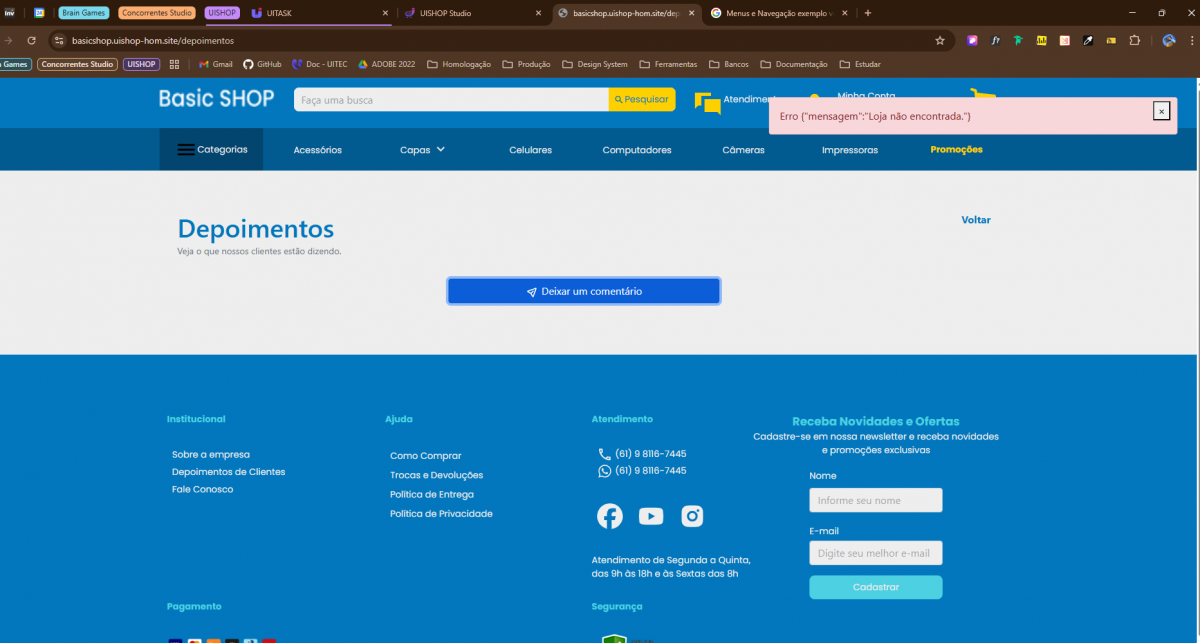The height and width of the screenshot is (643, 1200).
Task: Open the "Trocas e Devoluções" footer link
Action: (436, 475)
